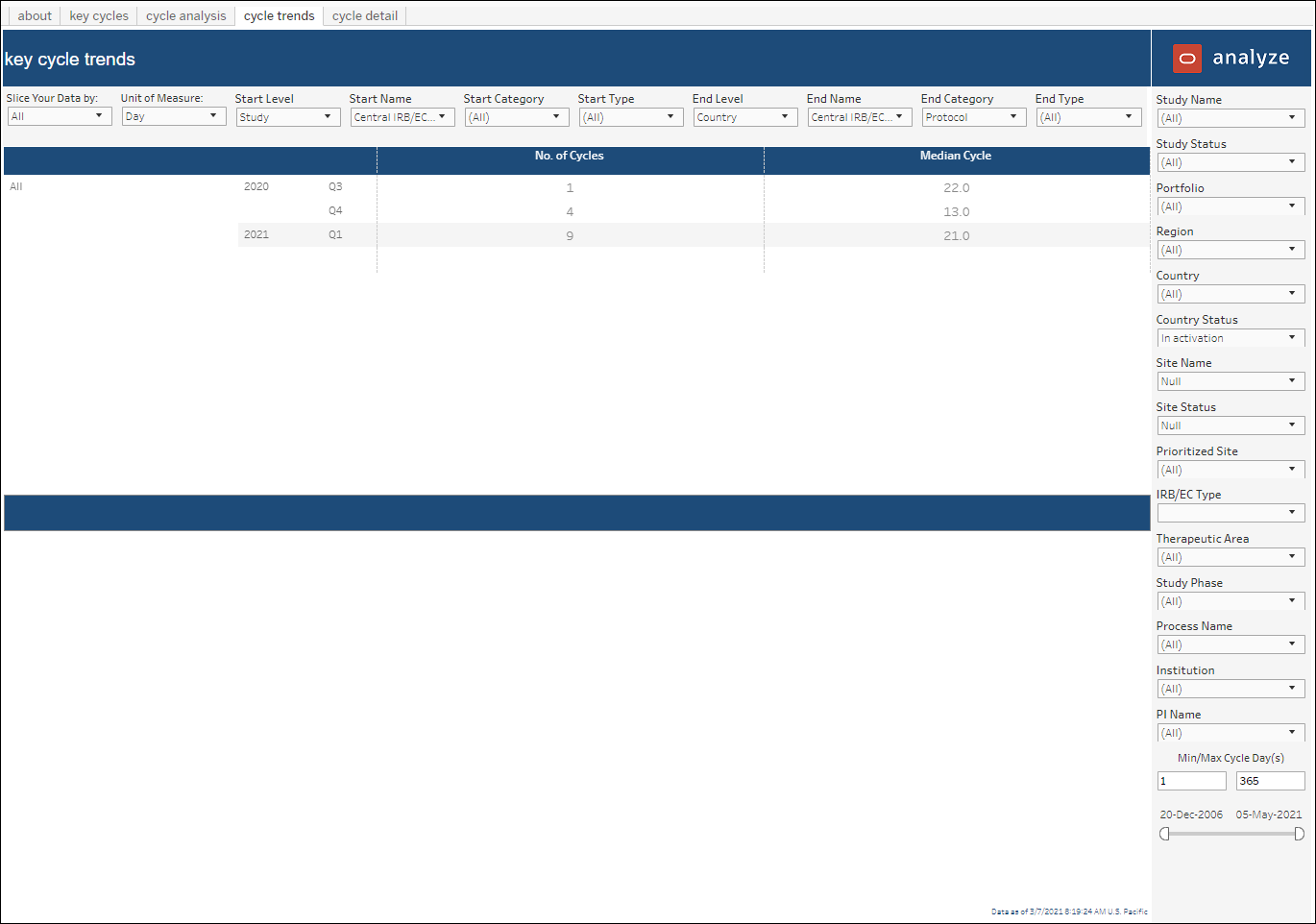Image resolution: width=1316 pixels, height=924 pixels.
Task: Expand the Region filter dropdown
Action: click(1231, 250)
